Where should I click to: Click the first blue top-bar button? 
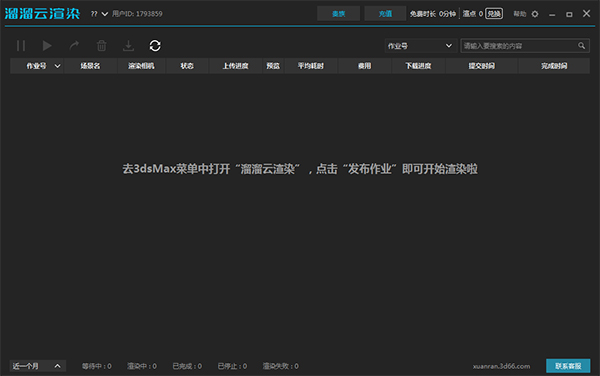[x=338, y=14]
